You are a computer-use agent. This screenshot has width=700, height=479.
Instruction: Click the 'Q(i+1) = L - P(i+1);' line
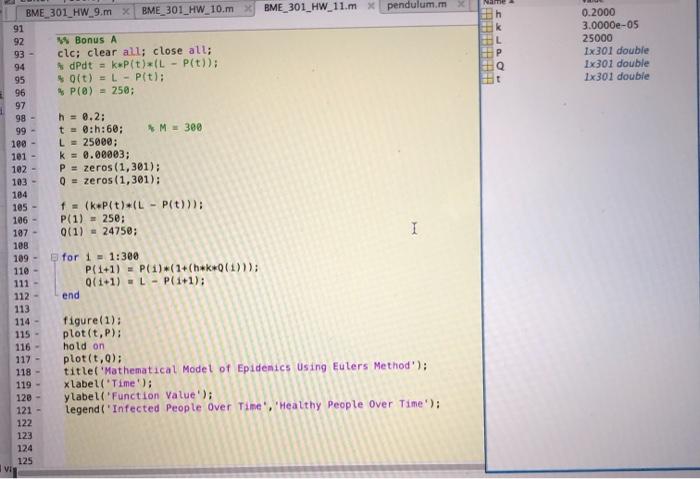pos(145,281)
